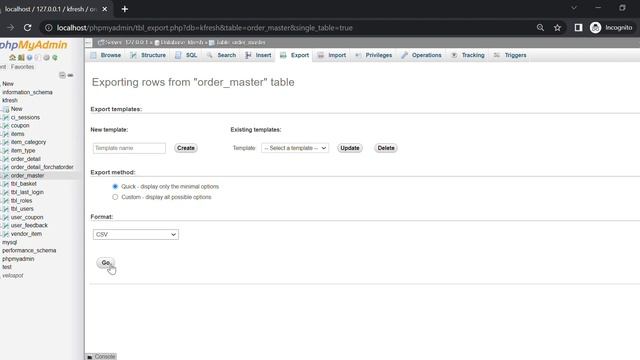Click the tbl_basket table icon
This screenshot has height=360, width=640.
[x=6, y=184]
